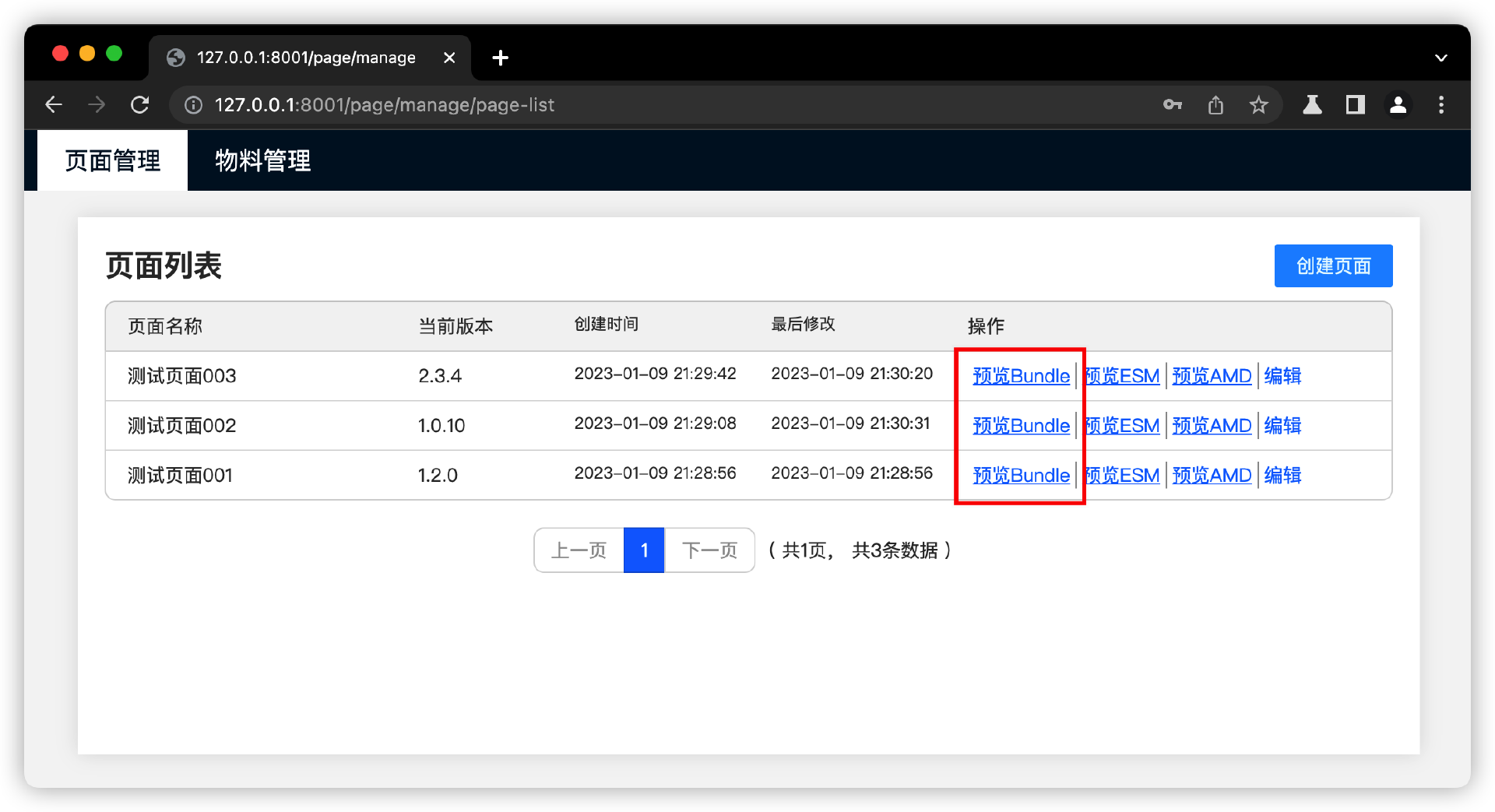Switch to the 物料管理 tab
1495x812 pixels.
pyautogui.click(x=262, y=161)
